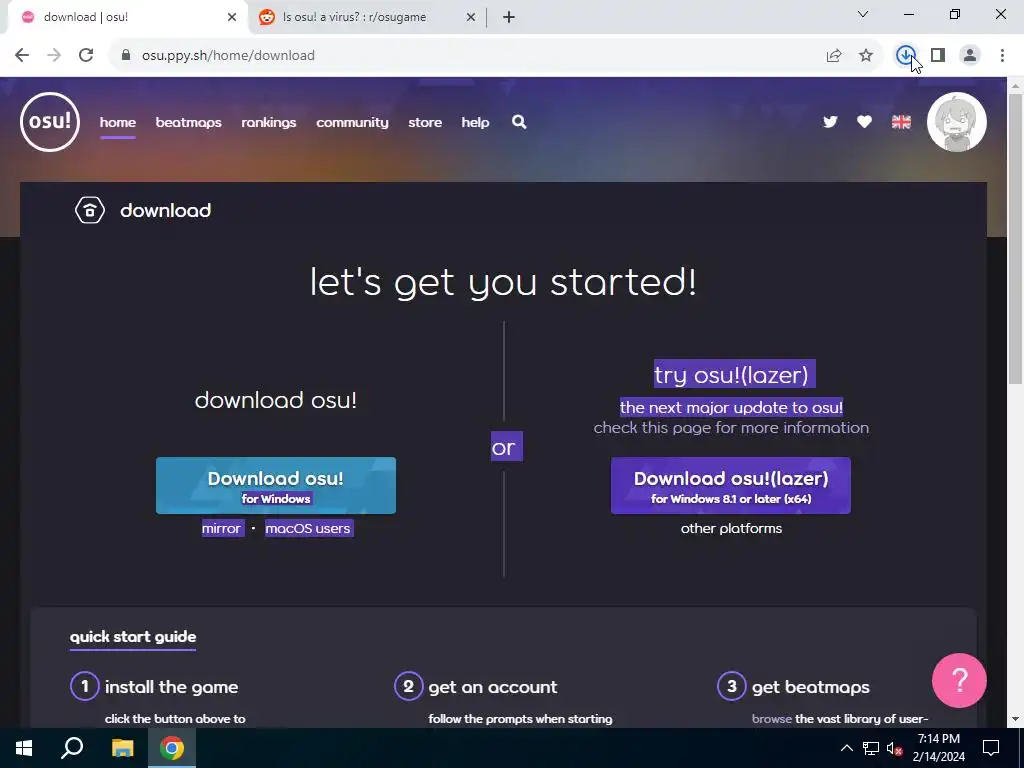The height and width of the screenshot is (768, 1024).
Task: Open File Explorer from the taskbar
Action: [x=122, y=748]
